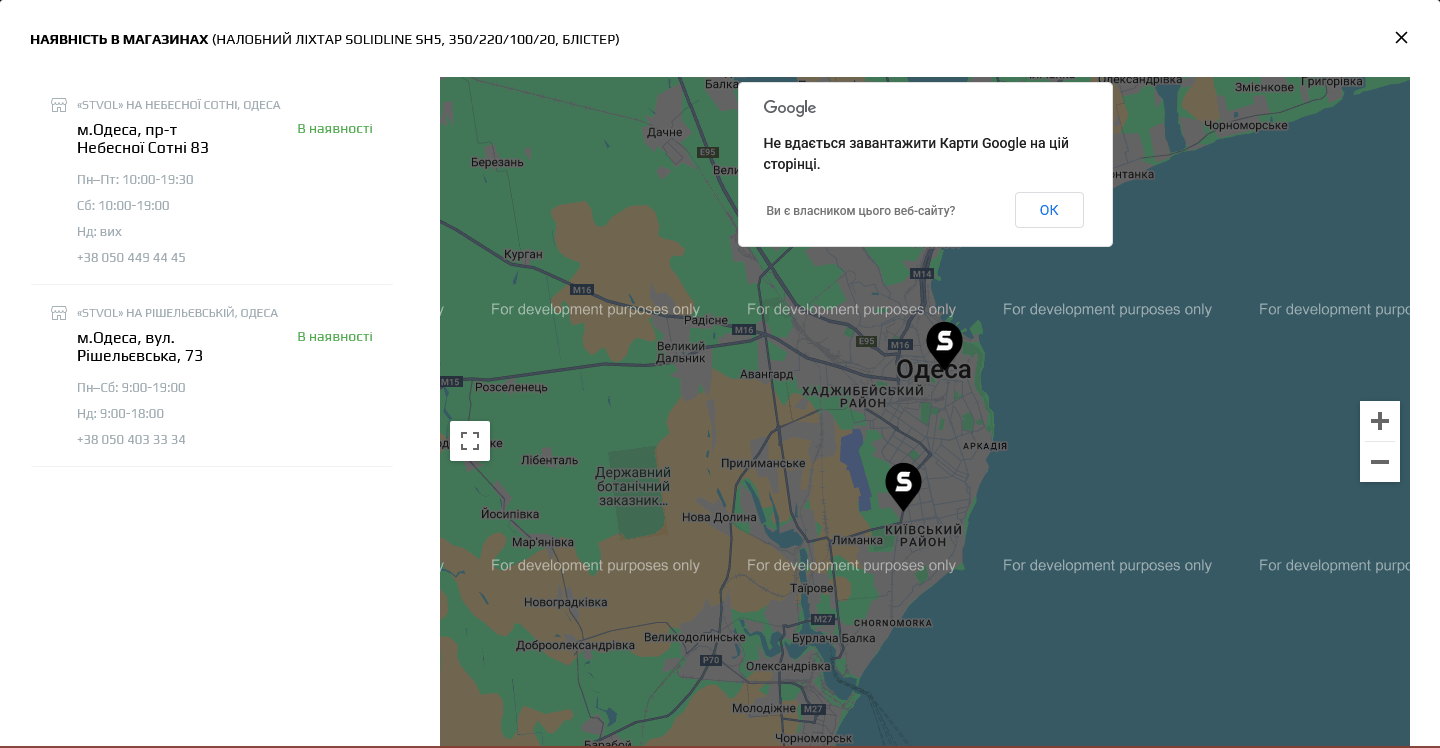This screenshot has width=1440, height=748.
Task: Click phone number +38 050 449 44 45
Action: 131,257
